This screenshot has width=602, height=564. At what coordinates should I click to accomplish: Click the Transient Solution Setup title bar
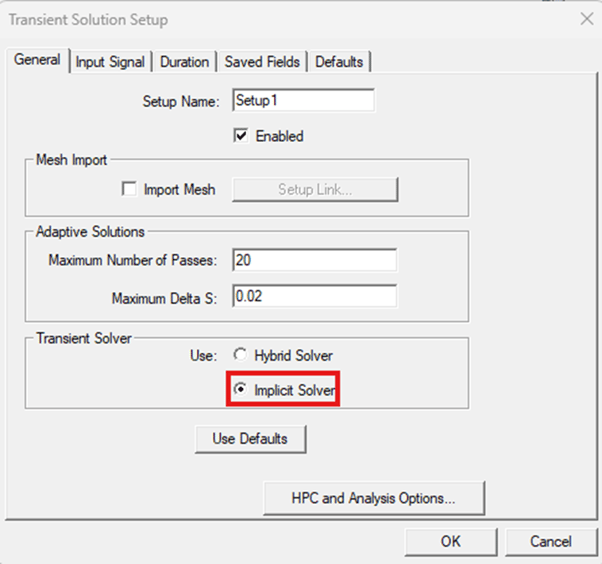tap(200, 19)
